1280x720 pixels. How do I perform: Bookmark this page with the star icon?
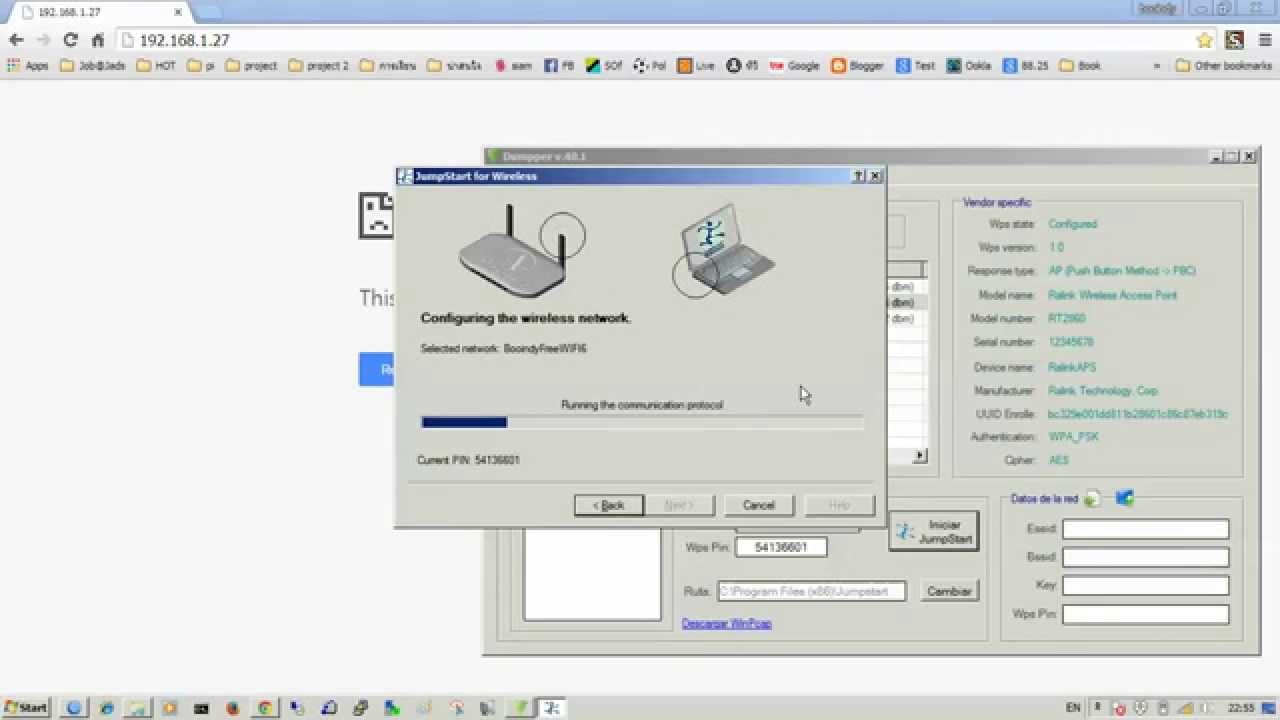pyautogui.click(x=1205, y=40)
